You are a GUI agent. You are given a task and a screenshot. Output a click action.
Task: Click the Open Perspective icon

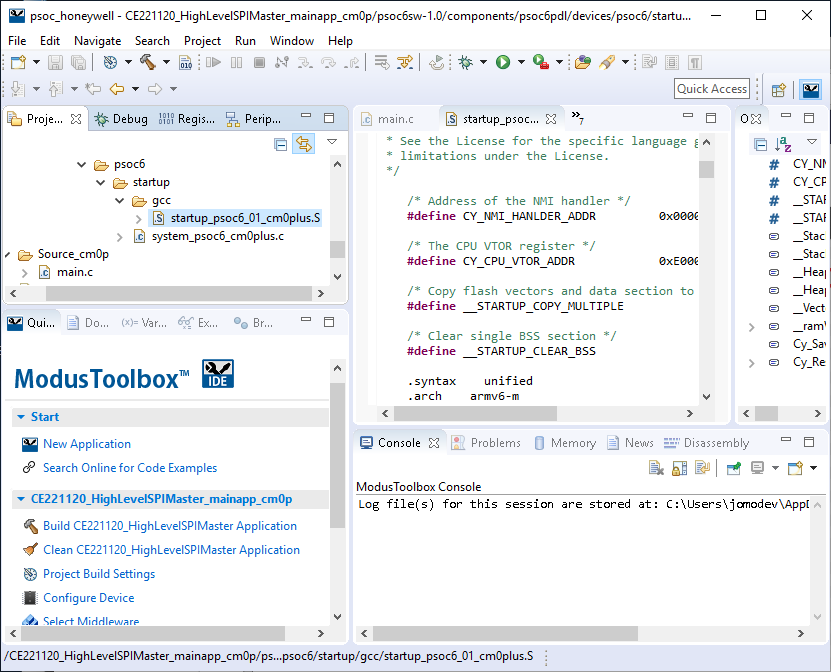pyautogui.click(x=778, y=89)
